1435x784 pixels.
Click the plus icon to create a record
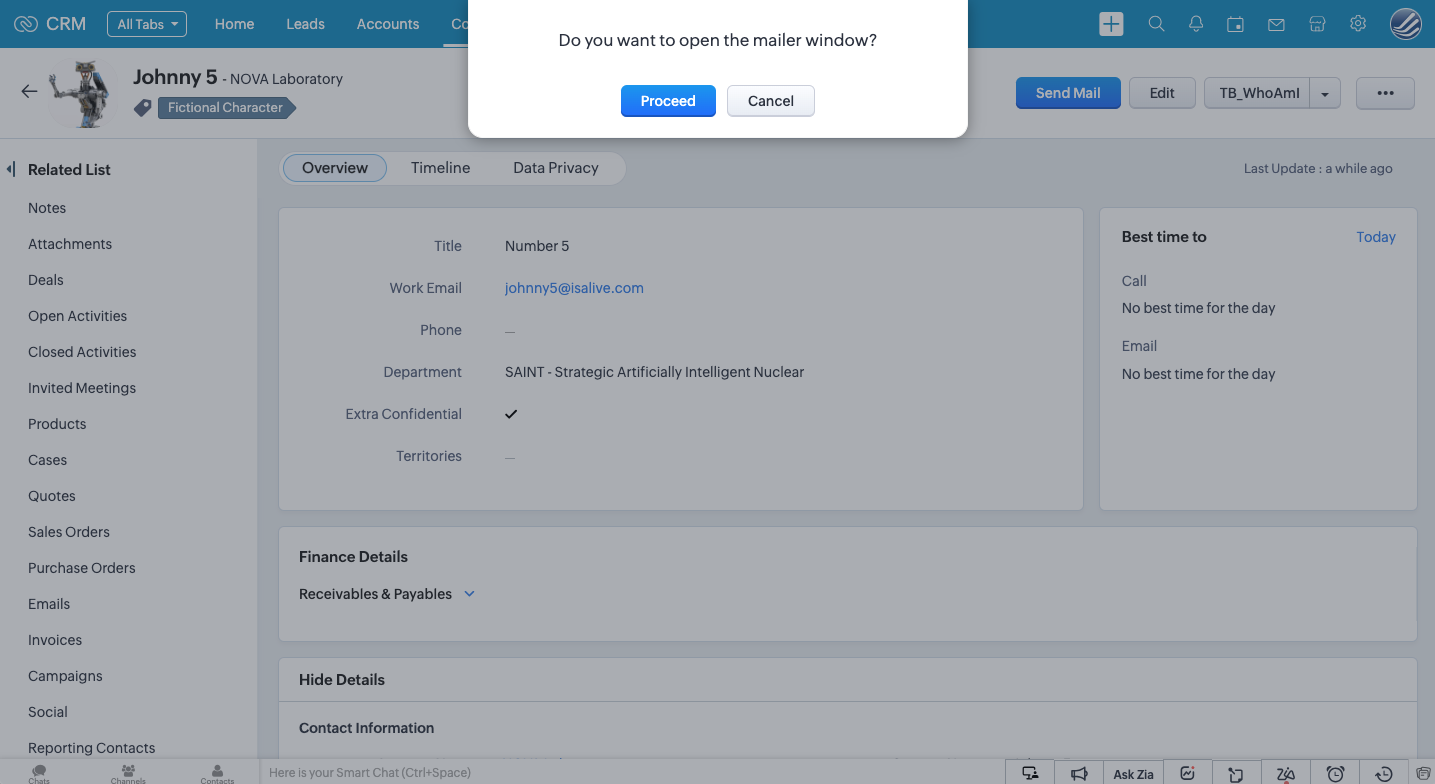pyautogui.click(x=1111, y=24)
